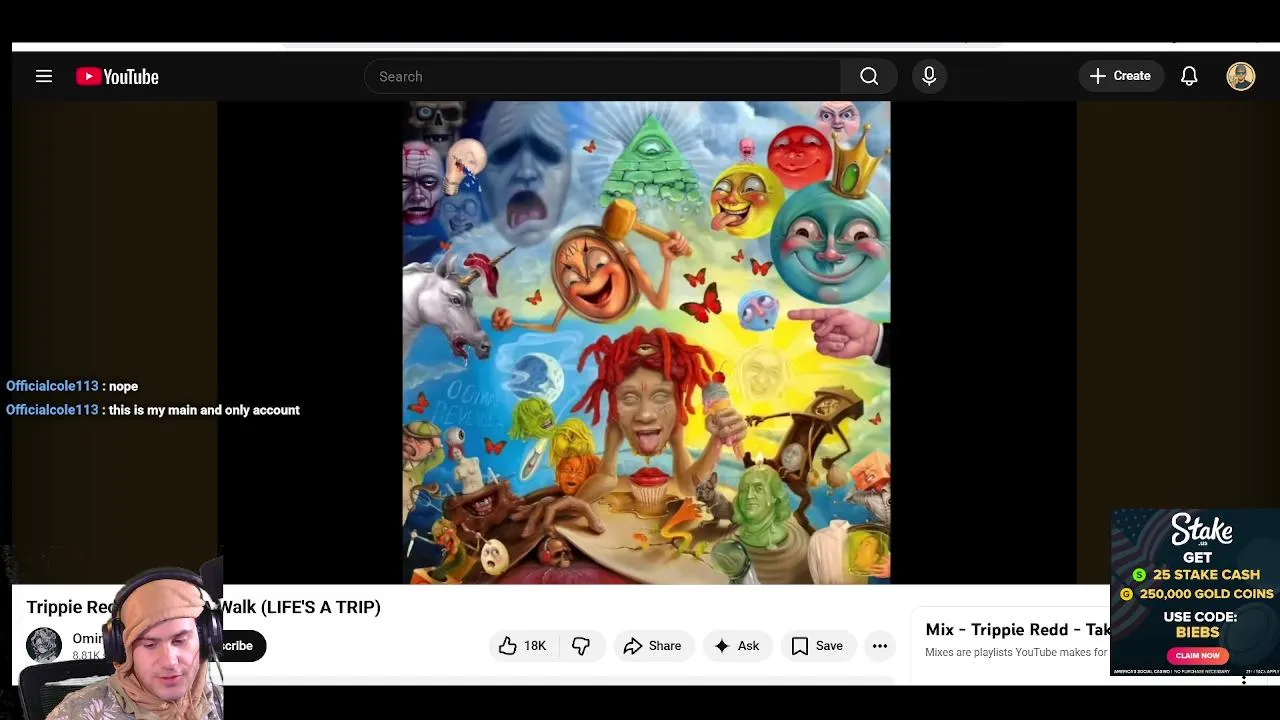Open the channel avatar beside the title

tap(44, 645)
